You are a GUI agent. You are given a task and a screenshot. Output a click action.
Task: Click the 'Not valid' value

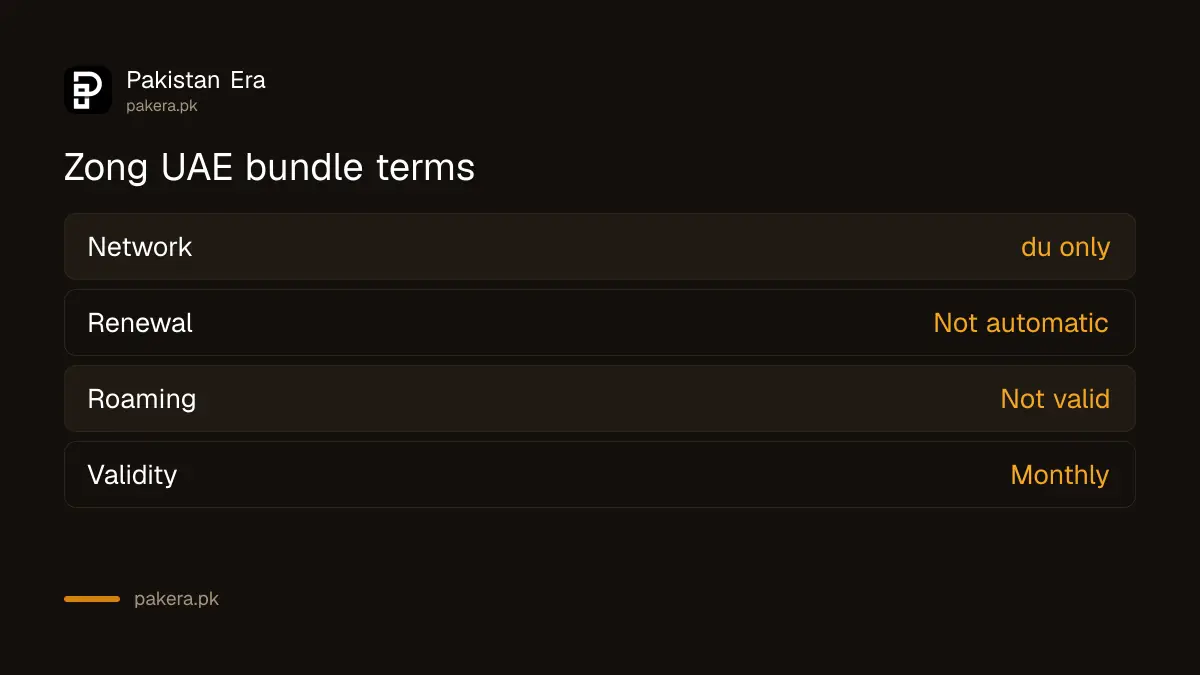click(1055, 398)
